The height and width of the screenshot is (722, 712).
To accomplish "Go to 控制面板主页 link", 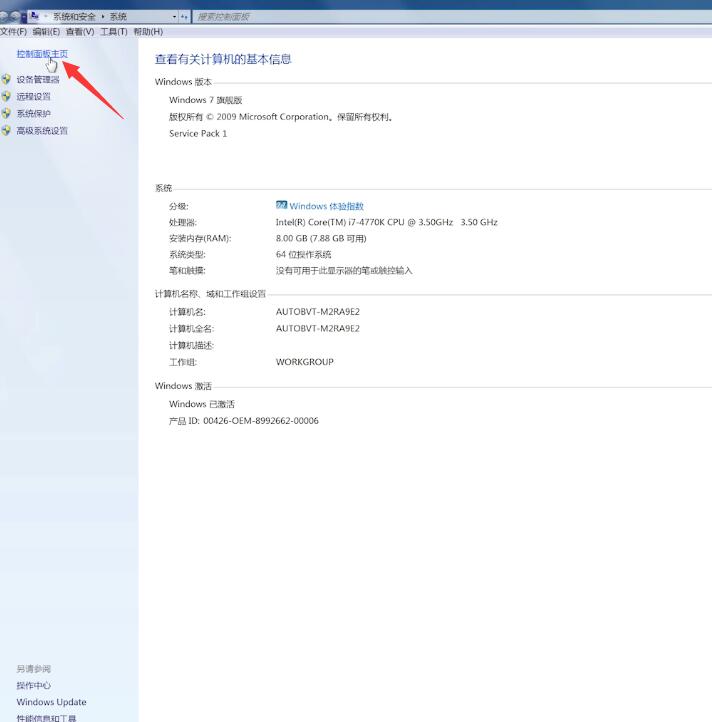I will (42, 54).
